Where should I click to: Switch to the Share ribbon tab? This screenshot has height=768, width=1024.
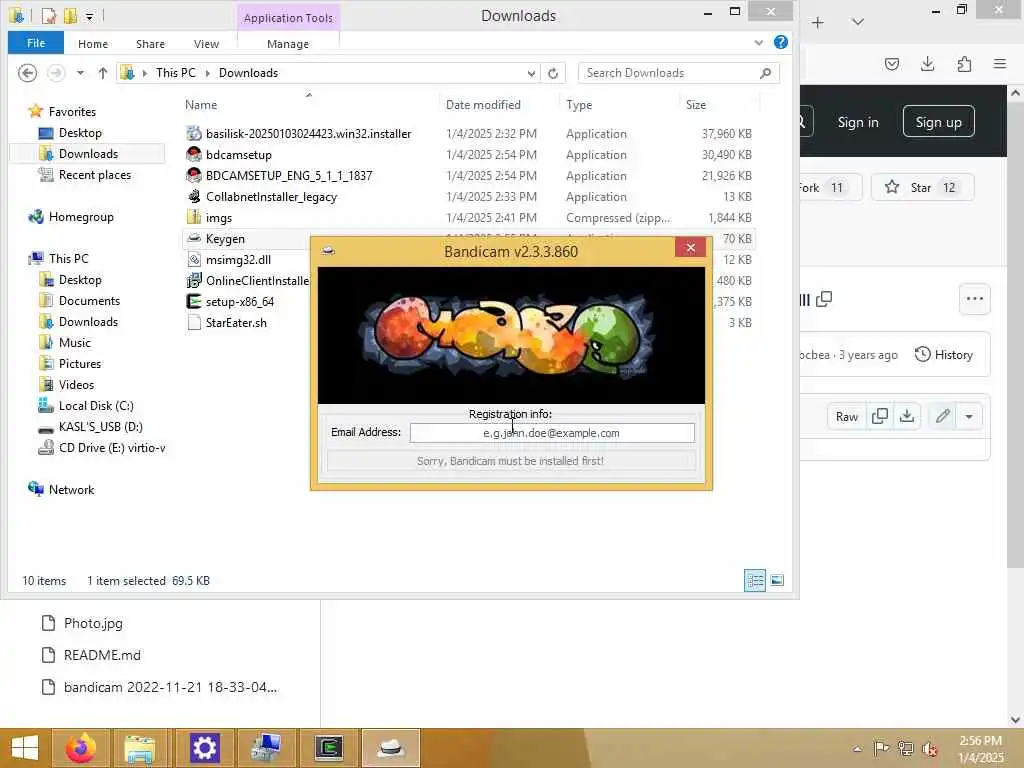click(x=150, y=44)
